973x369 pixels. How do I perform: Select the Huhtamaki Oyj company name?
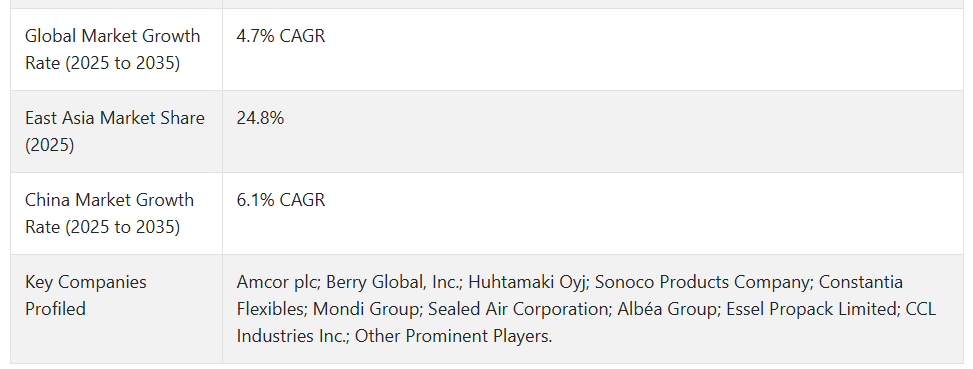click(527, 282)
